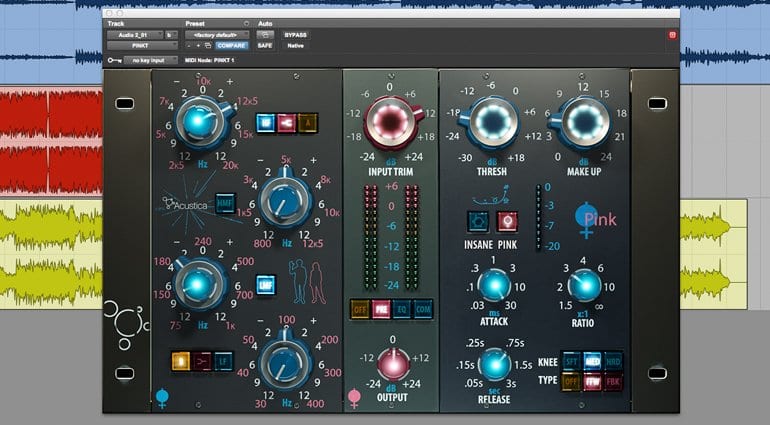Viewport: 770px width, 425px height.
Task: Open the no key input dropdown
Action: (x=151, y=60)
